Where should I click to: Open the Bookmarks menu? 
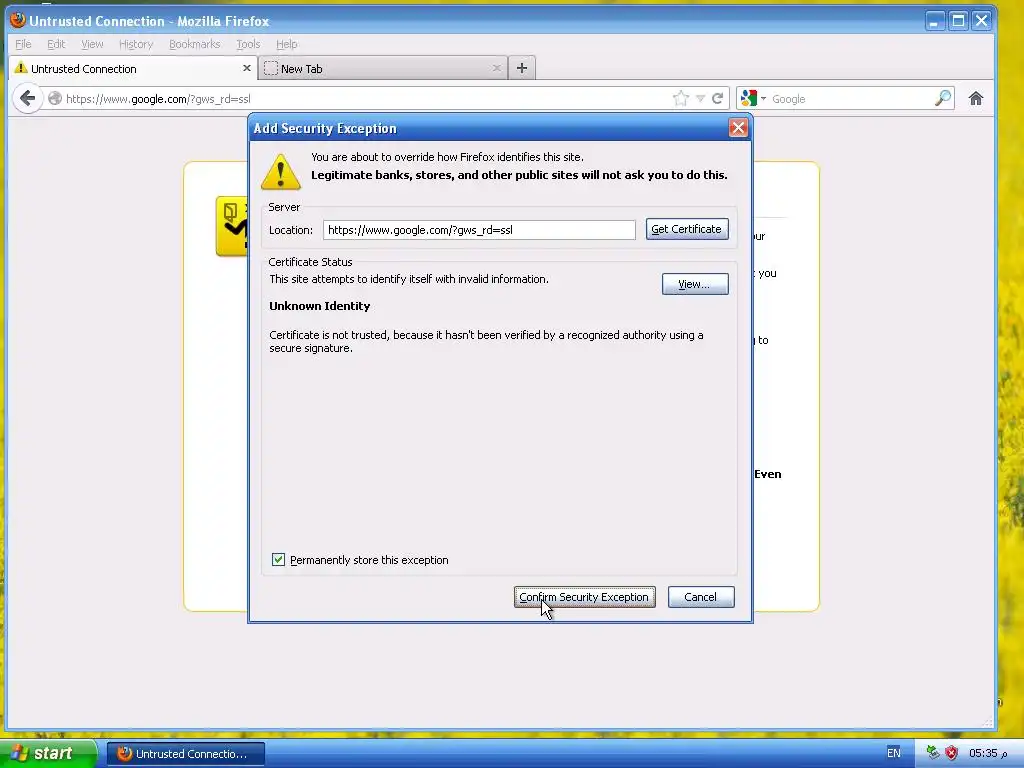(x=195, y=44)
